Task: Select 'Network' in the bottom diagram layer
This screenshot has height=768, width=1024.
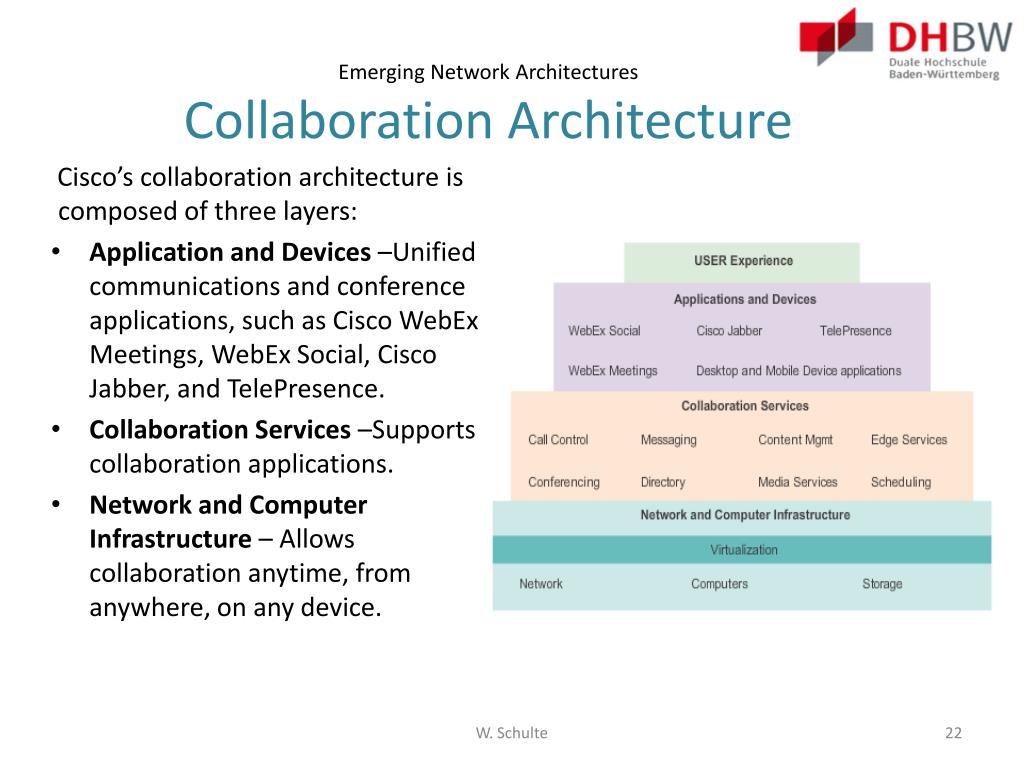Action: click(x=541, y=584)
